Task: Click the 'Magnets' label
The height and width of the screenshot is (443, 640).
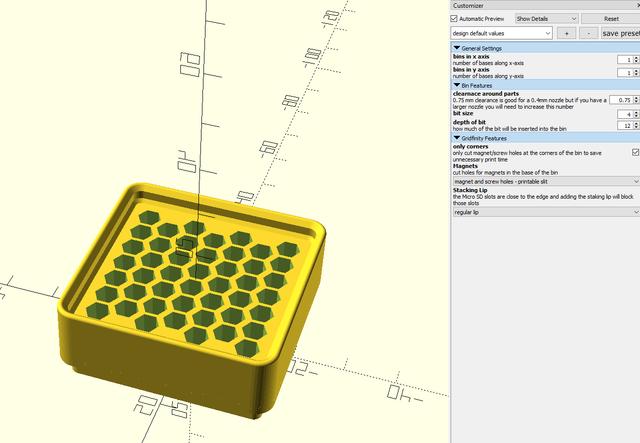Action: pos(465,166)
